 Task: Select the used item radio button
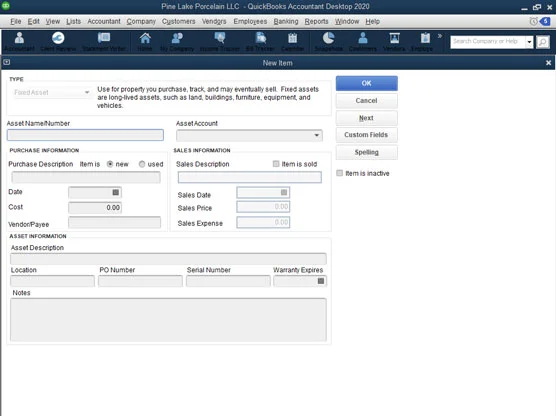click(x=142, y=164)
